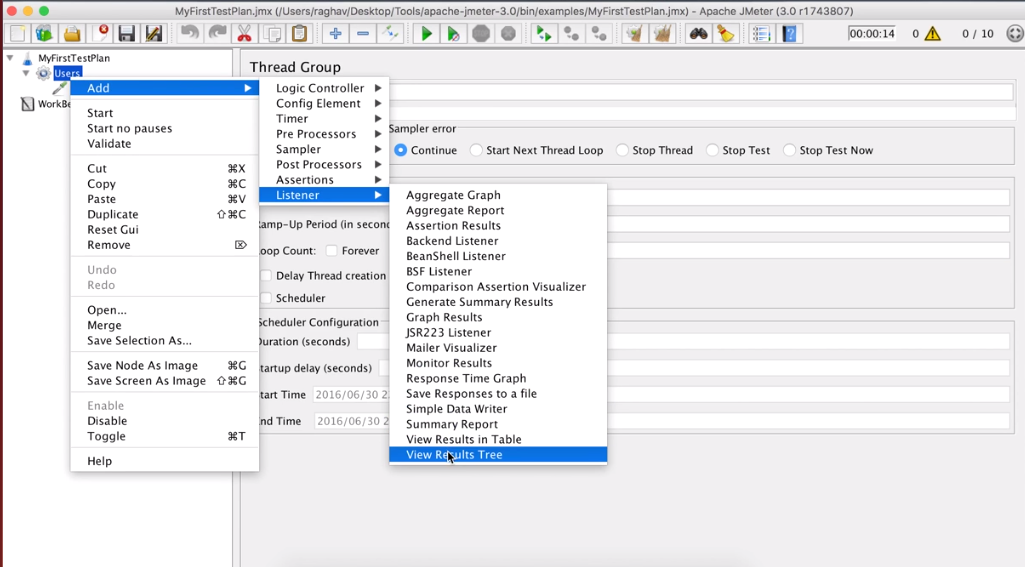1025x567 pixels.
Task: Open the Pre Processors submenu
Action: pyautogui.click(x=324, y=134)
